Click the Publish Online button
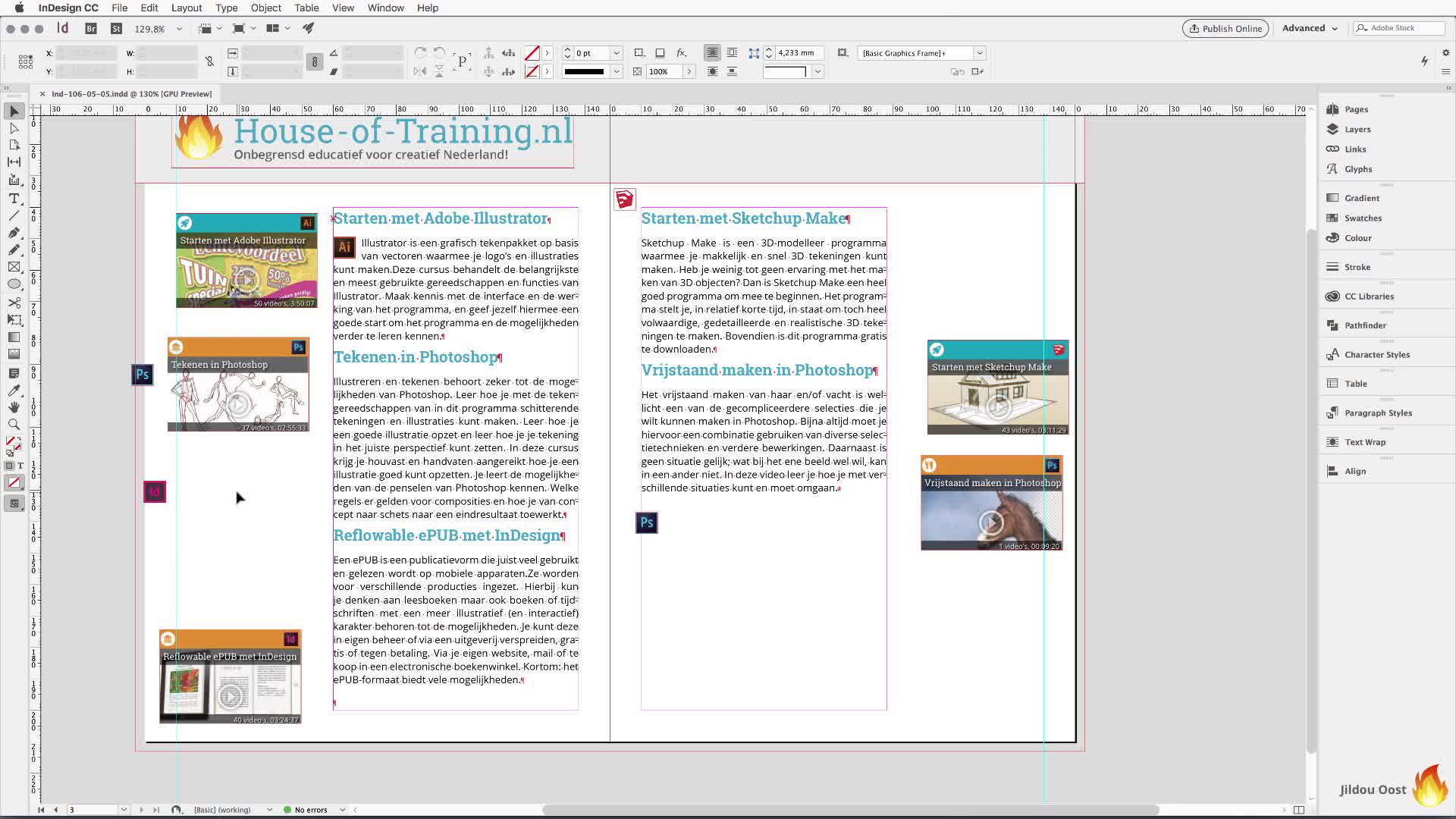The height and width of the screenshot is (819, 1456). tap(1225, 29)
